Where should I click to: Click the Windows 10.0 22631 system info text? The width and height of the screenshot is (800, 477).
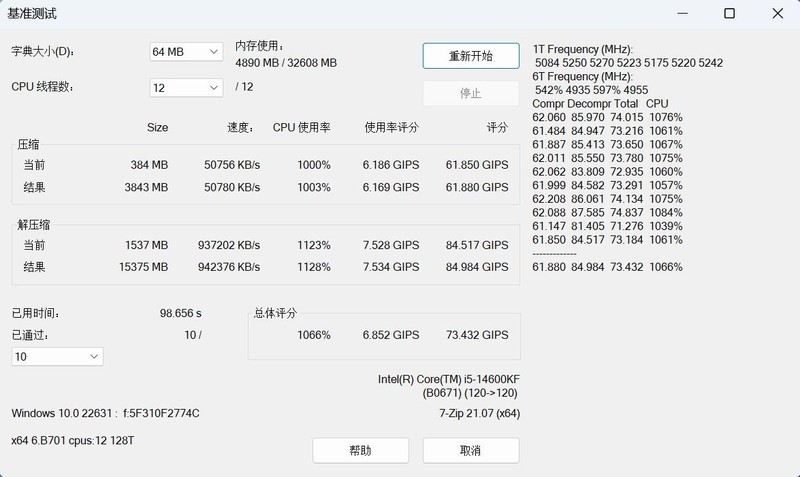pos(105,413)
